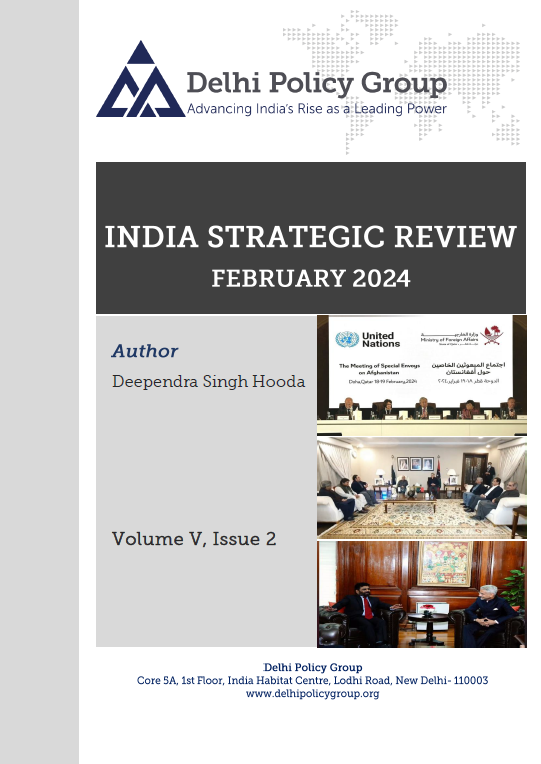The width and height of the screenshot is (541, 764).
Task: Open the United Nations Special Envoys meeting photo
Action: click(x=422, y=375)
